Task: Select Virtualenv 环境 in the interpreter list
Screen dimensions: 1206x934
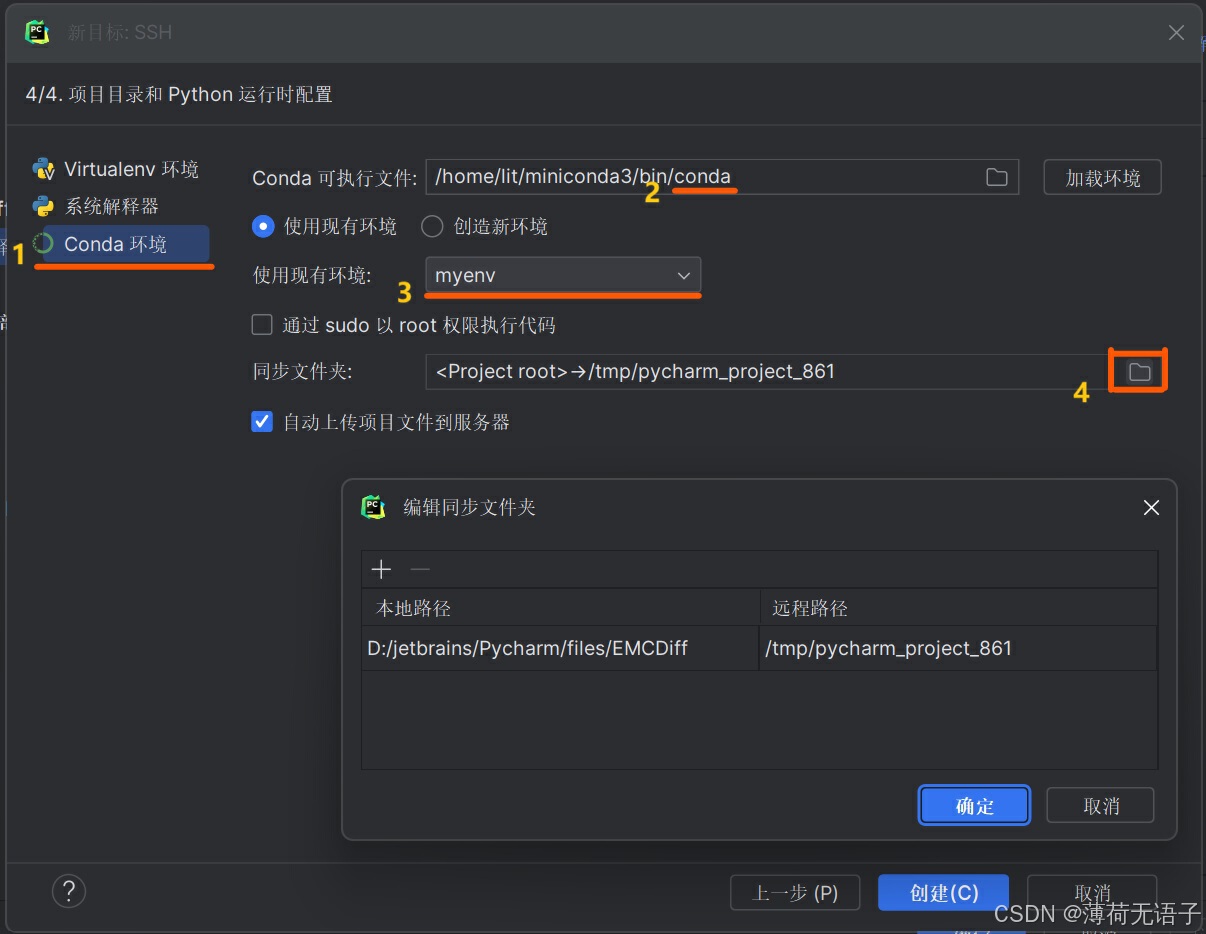Action: pos(116,169)
